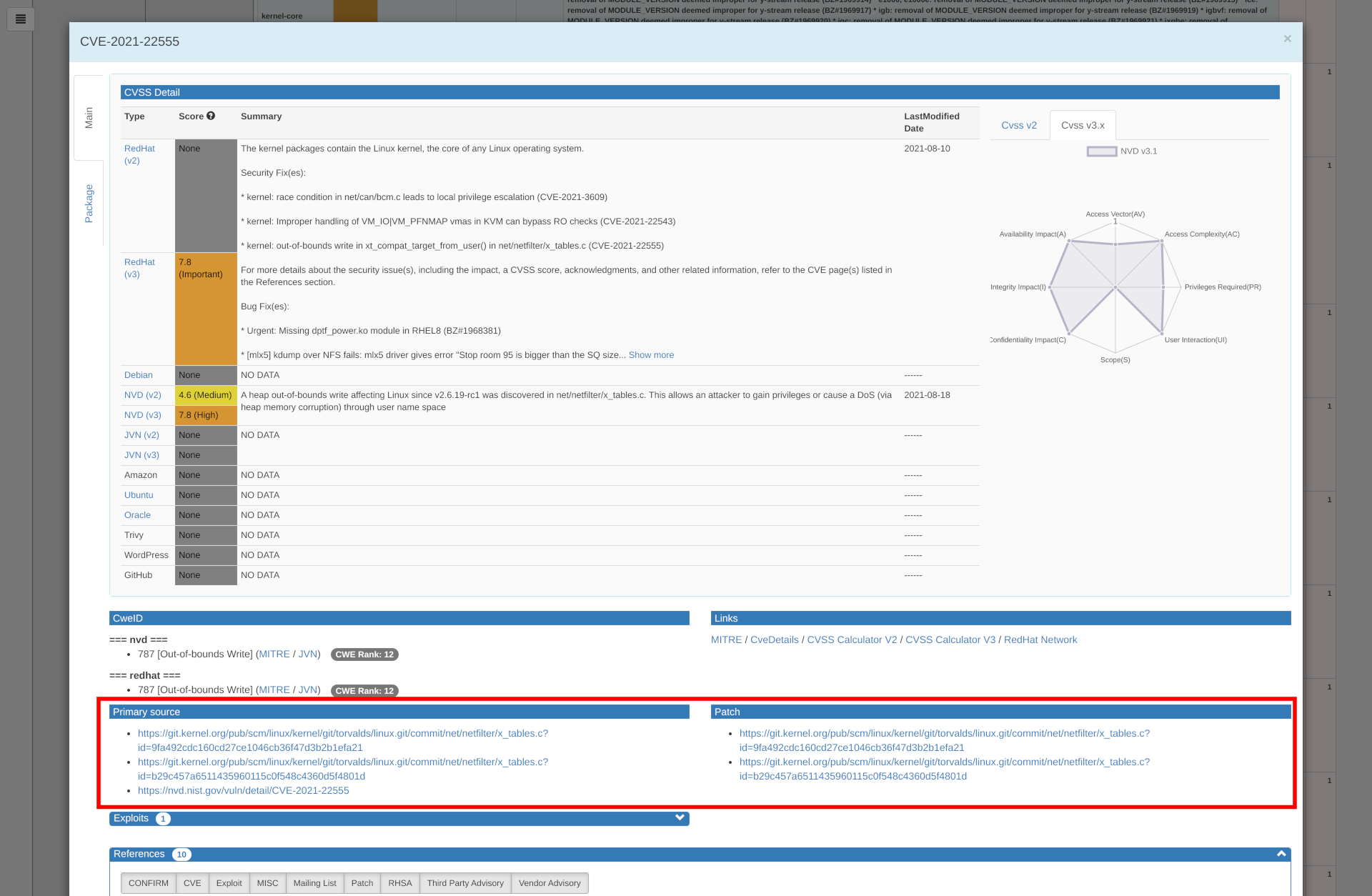Image resolution: width=1372 pixels, height=896 pixels.
Task: Open the JVN (v2) link
Action: 141,435
